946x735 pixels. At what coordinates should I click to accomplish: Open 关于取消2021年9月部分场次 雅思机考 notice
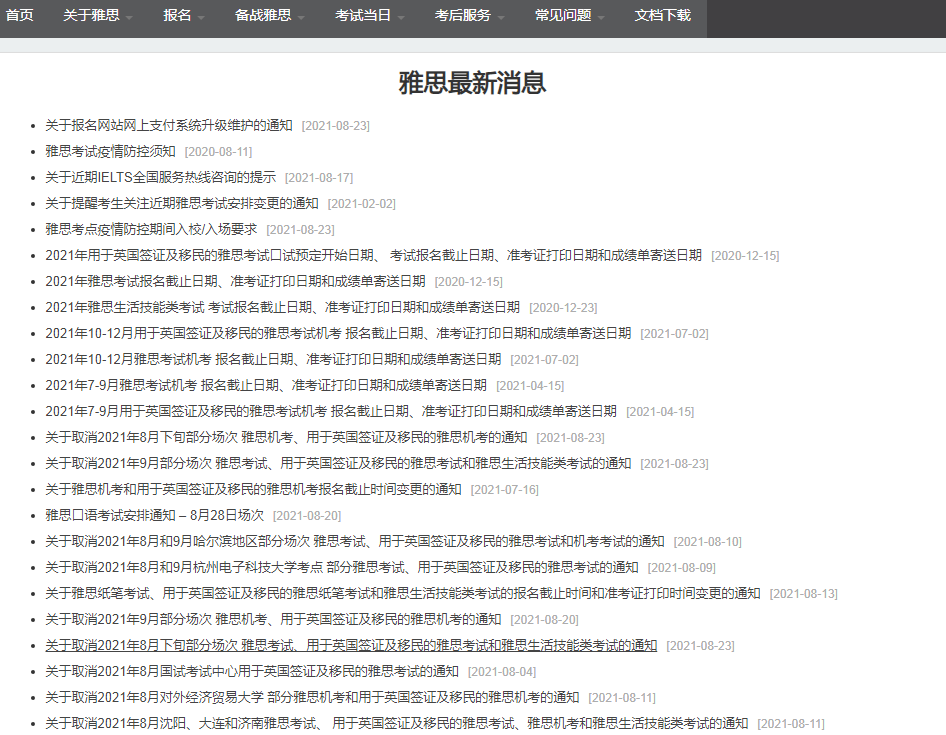273,619
